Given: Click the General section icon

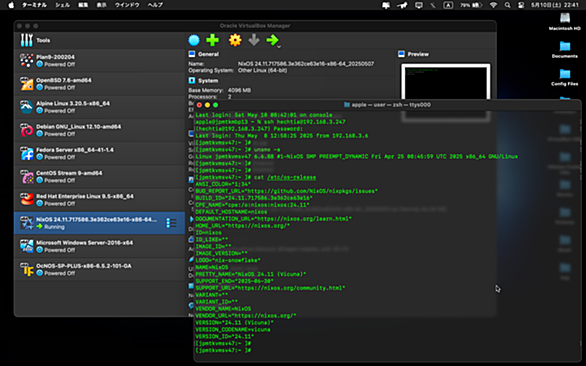Looking at the screenshot, I should pos(192,54).
